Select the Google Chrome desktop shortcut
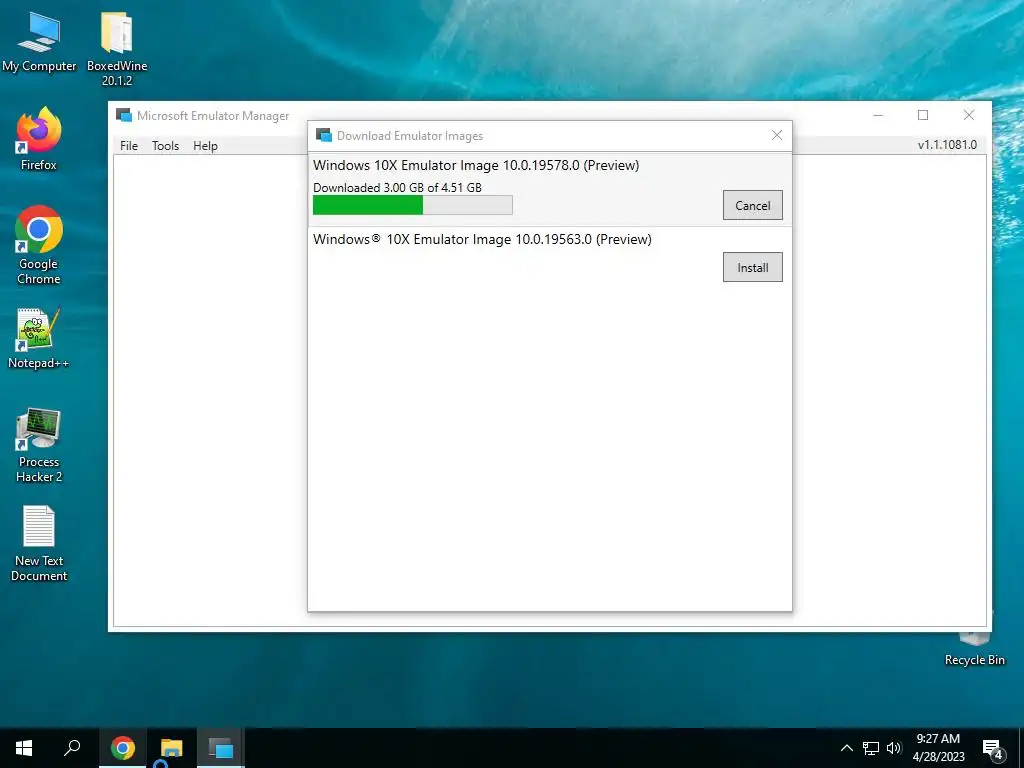This screenshot has height=768, width=1024. coord(39,246)
